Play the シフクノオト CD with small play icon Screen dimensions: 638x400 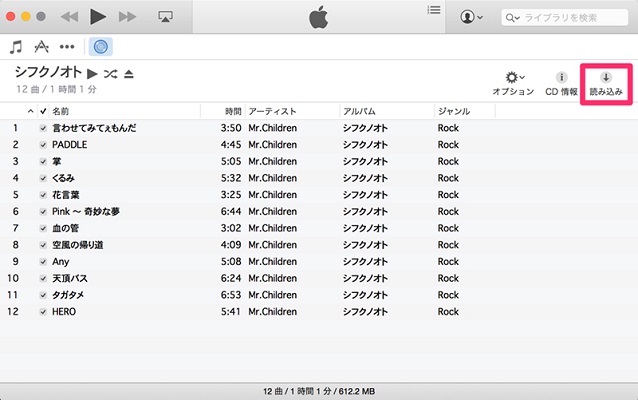[x=92, y=74]
